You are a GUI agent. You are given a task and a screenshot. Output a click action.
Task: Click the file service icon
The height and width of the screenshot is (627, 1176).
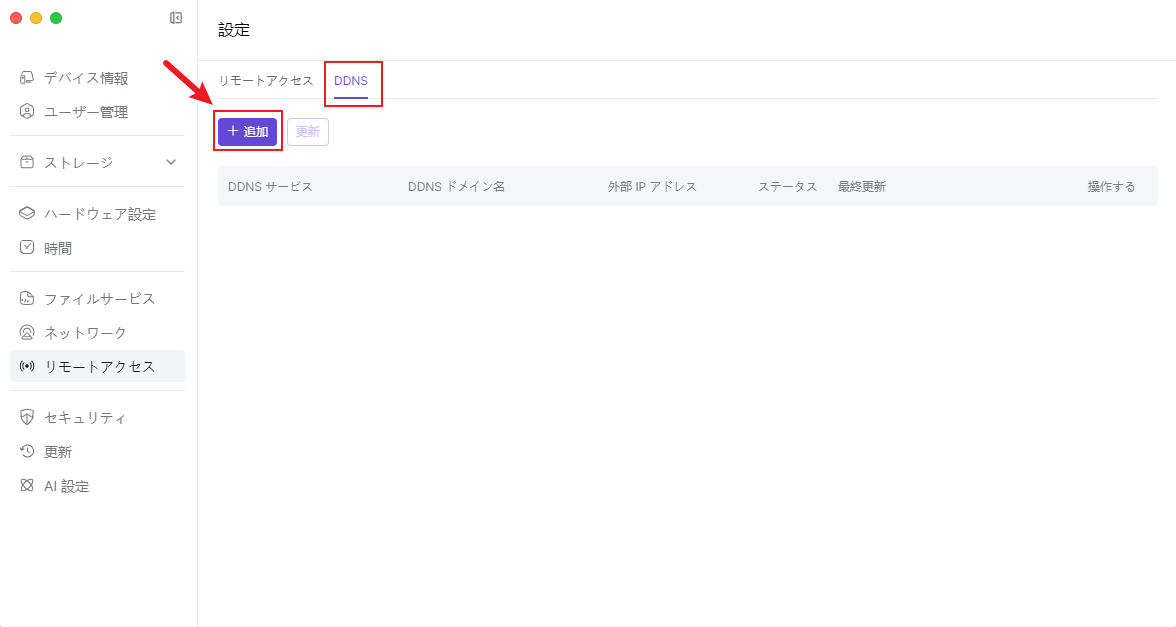pos(27,299)
